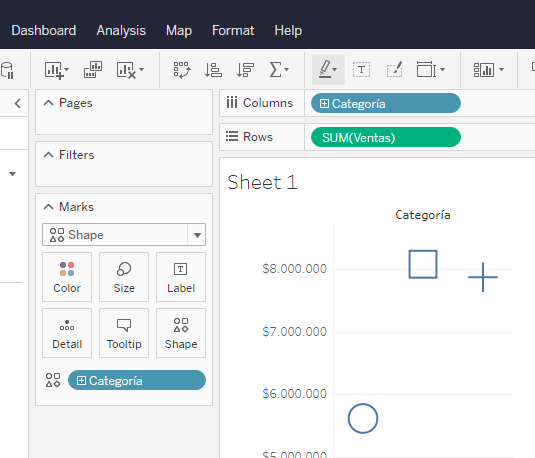Click the SUM(Ventas) pill in Rows
The width and height of the screenshot is (535, 458).
pos(386,137)
